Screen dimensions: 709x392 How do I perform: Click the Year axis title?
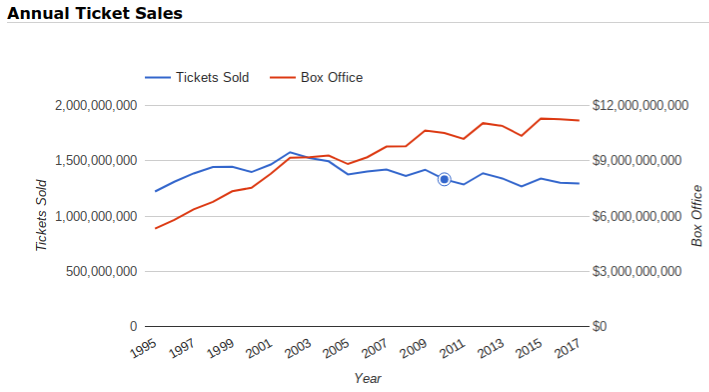pyautogui.click(x=368, y=378)
